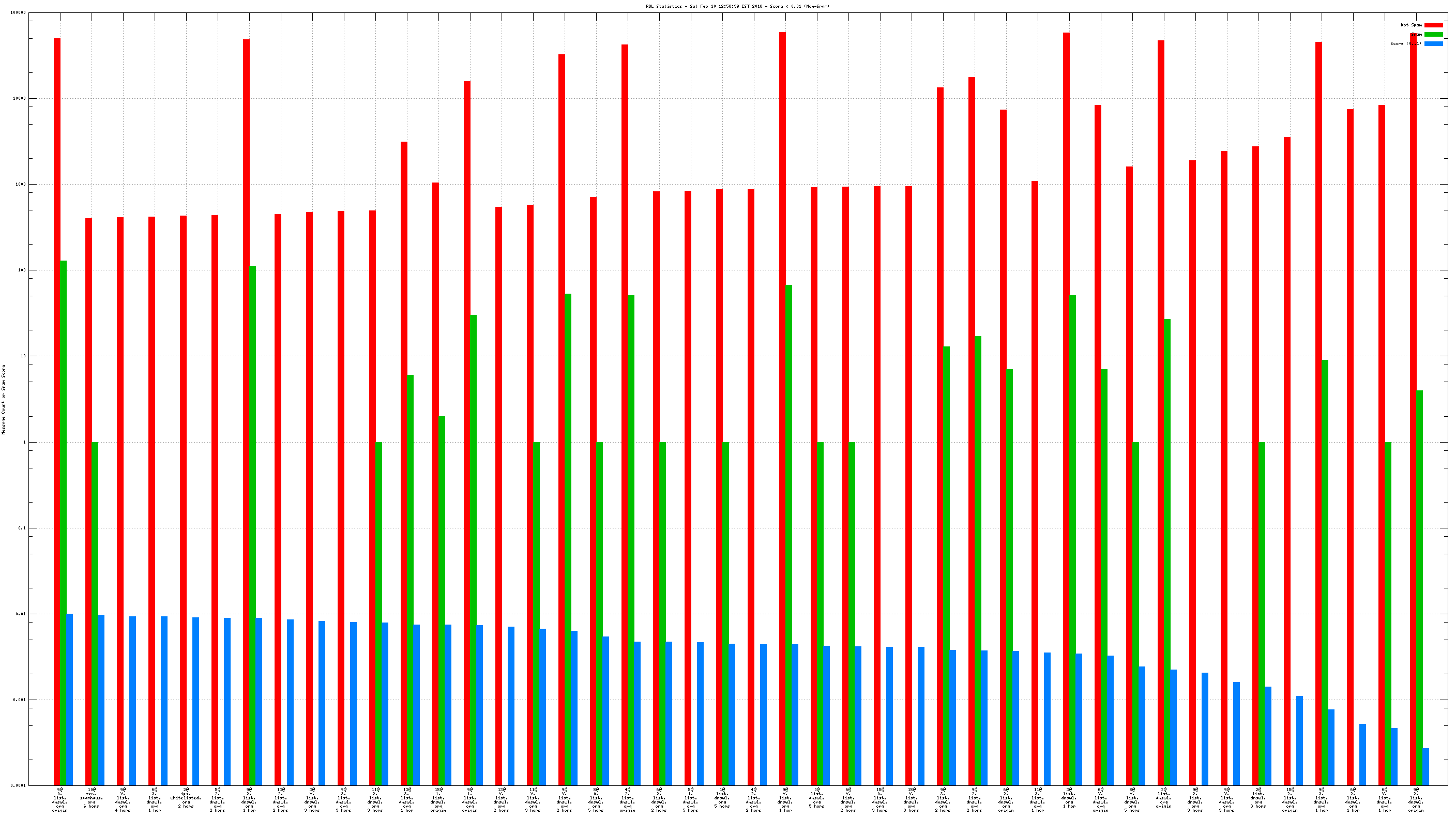Click the Message Count or Spam Score axis title
The height and width of the screenshot is (819, 1456).
pyautogui.click(x=4, y=399)
